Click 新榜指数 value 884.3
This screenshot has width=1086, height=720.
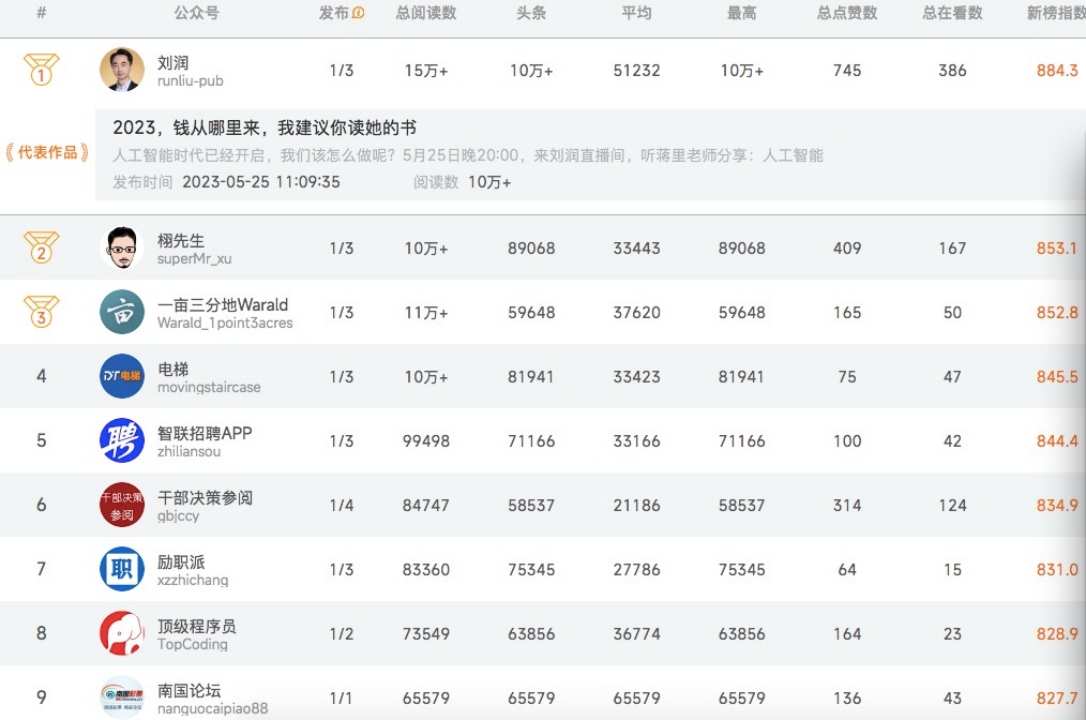click(x=1057, y=70)
